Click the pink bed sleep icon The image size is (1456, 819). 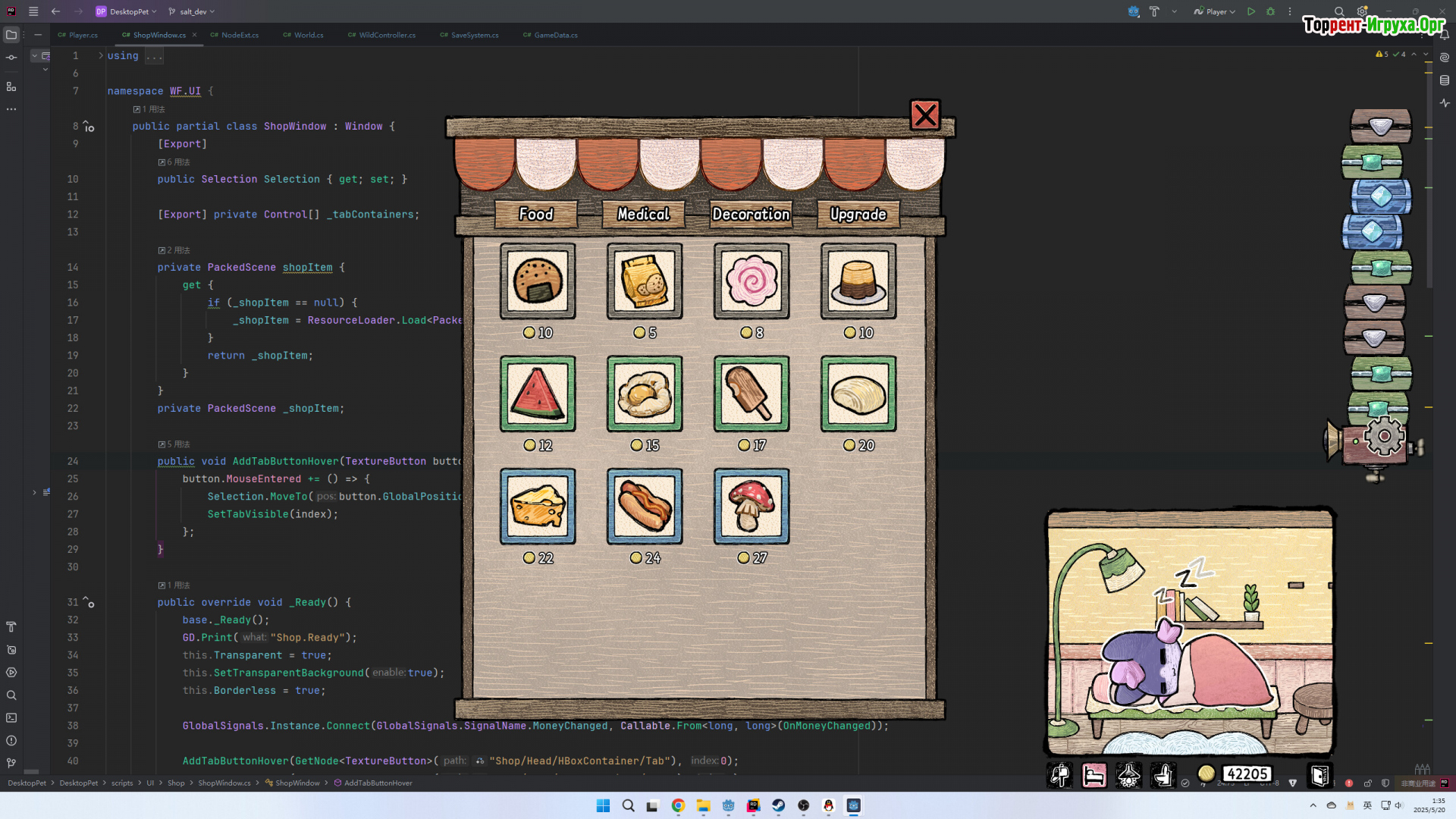click(x=1094, y=775)
